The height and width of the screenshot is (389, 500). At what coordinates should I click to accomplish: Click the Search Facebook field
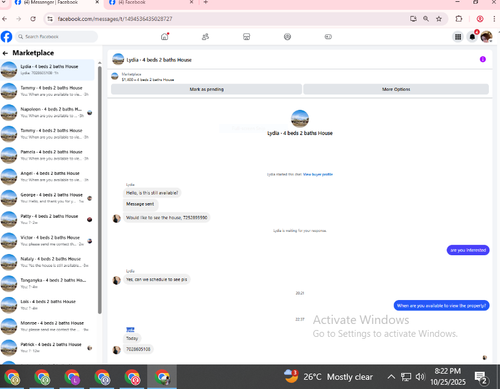coord(56,37)
